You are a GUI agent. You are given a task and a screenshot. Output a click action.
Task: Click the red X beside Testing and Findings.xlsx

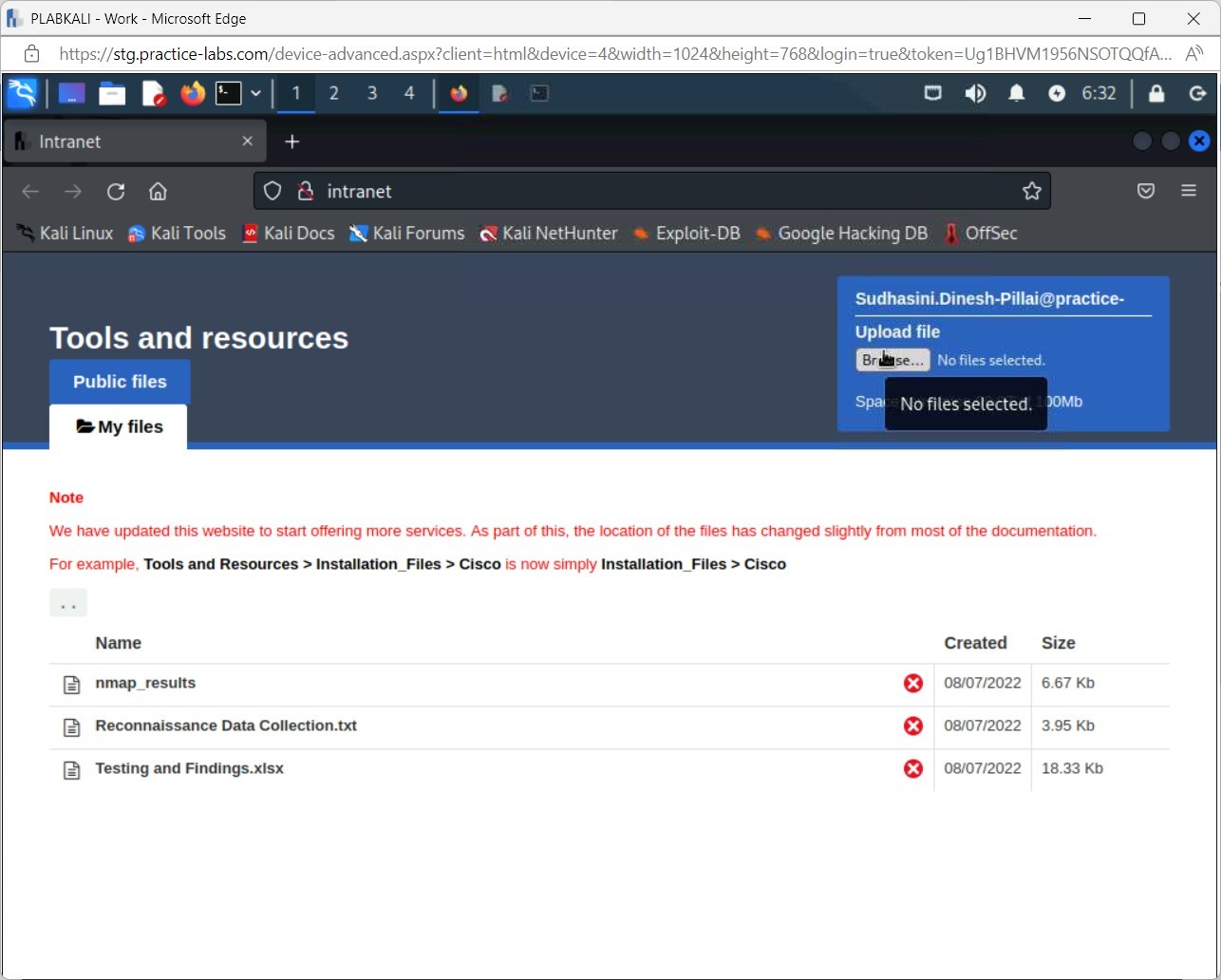tap(912, 768)
